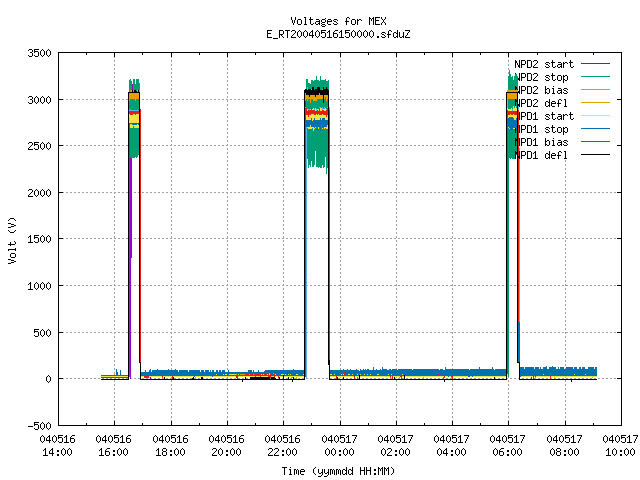Click the 'NPD1 defl' legend label

(541, 156)
